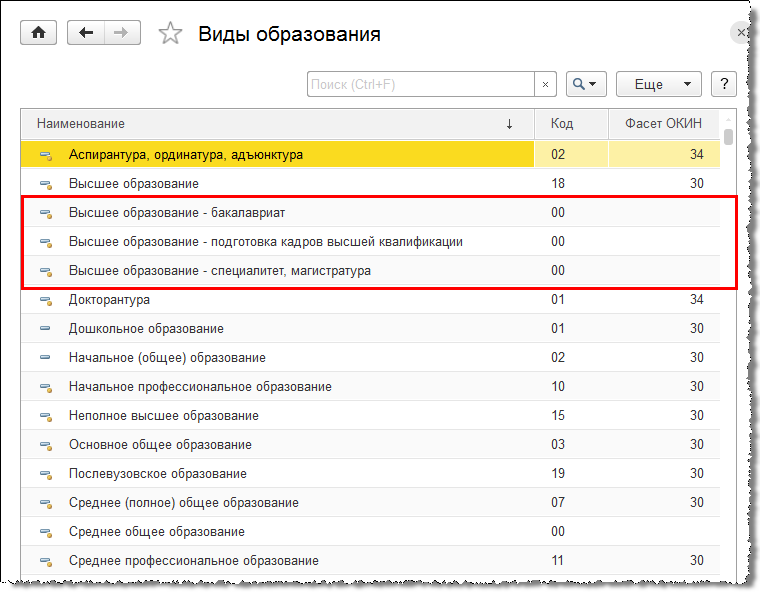Click code 18 of Высшее образование
The height and width of the screenshot is (592, 760).
(x=558, y=183)
